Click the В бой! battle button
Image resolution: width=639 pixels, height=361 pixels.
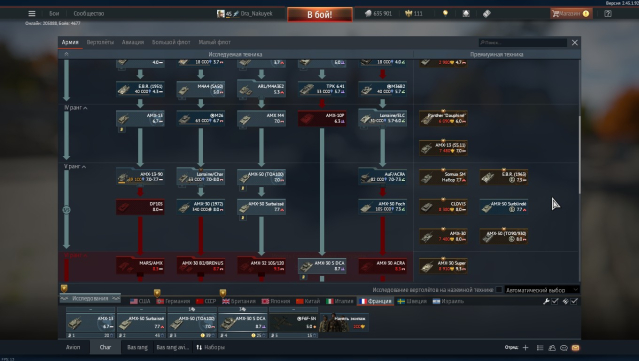pos(320,15)
